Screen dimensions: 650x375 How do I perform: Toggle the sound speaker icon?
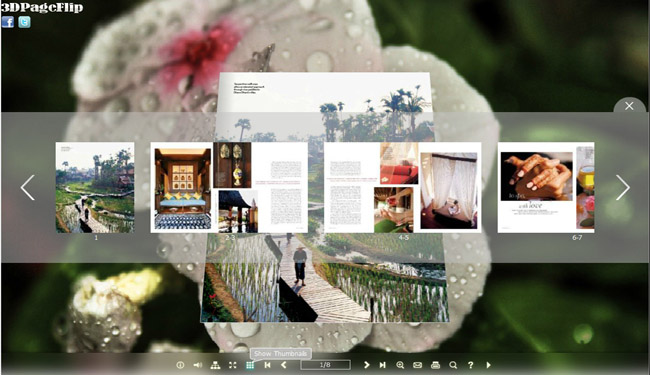(x=198, y=365)
